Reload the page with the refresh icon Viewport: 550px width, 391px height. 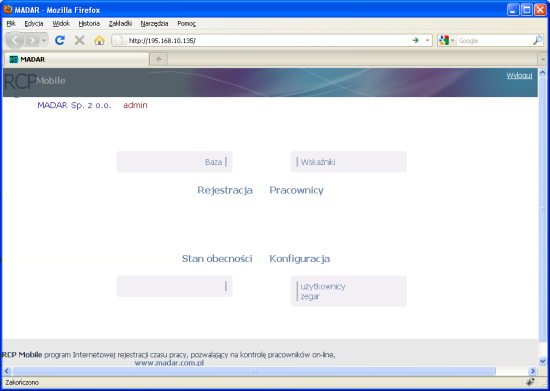[x=60, y=40]
